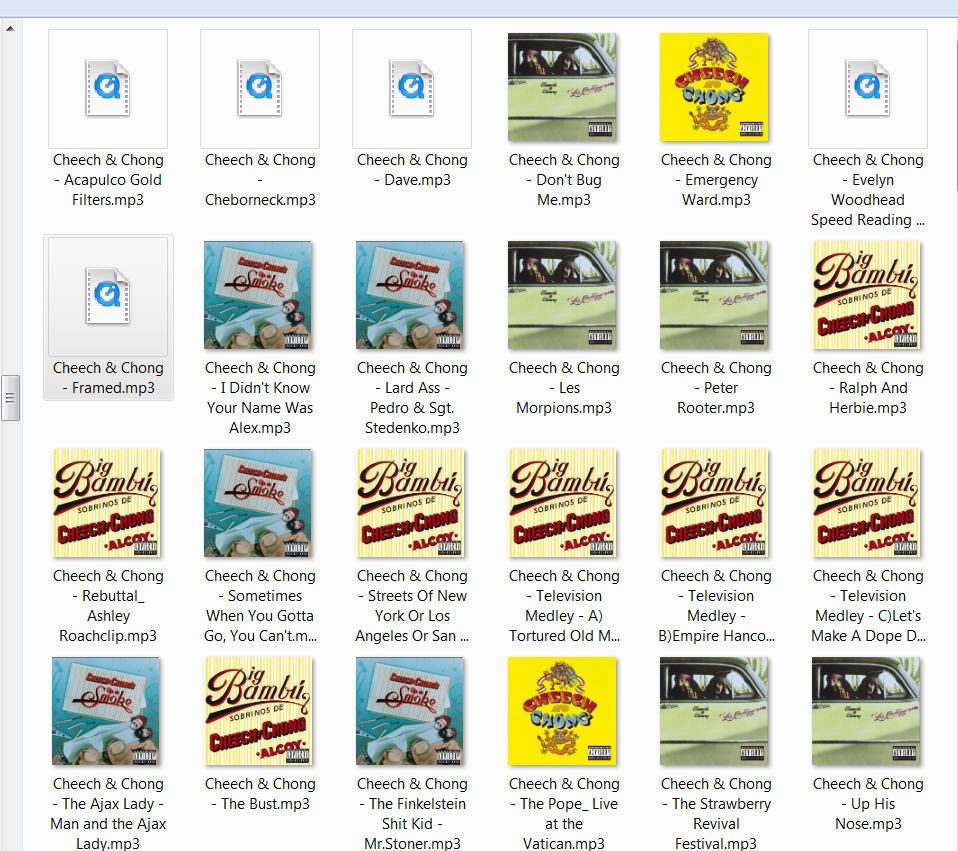
Task: Click the Ralph And Herbie.mp3 Big Bambu cover
Action: (x=866, y=296)
